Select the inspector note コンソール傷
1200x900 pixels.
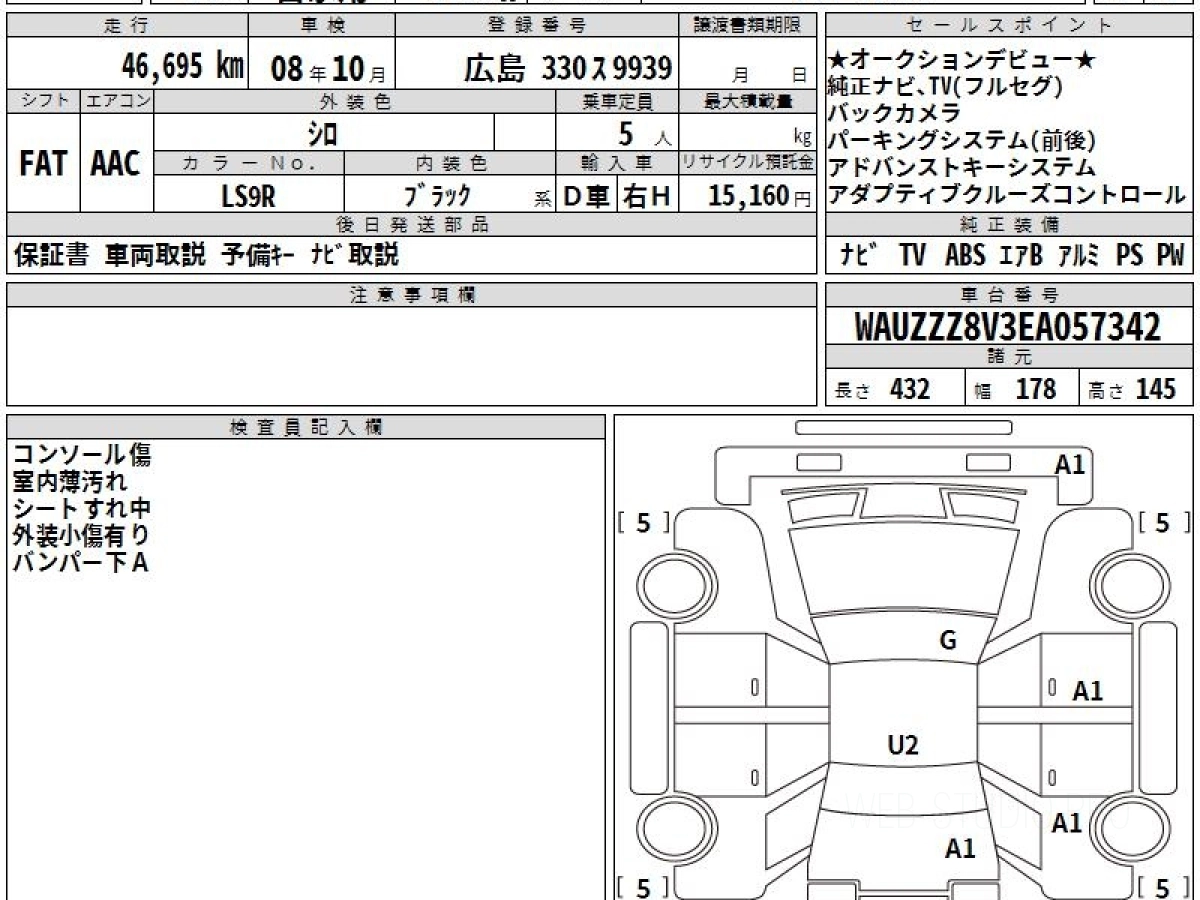tap(81, 455)
